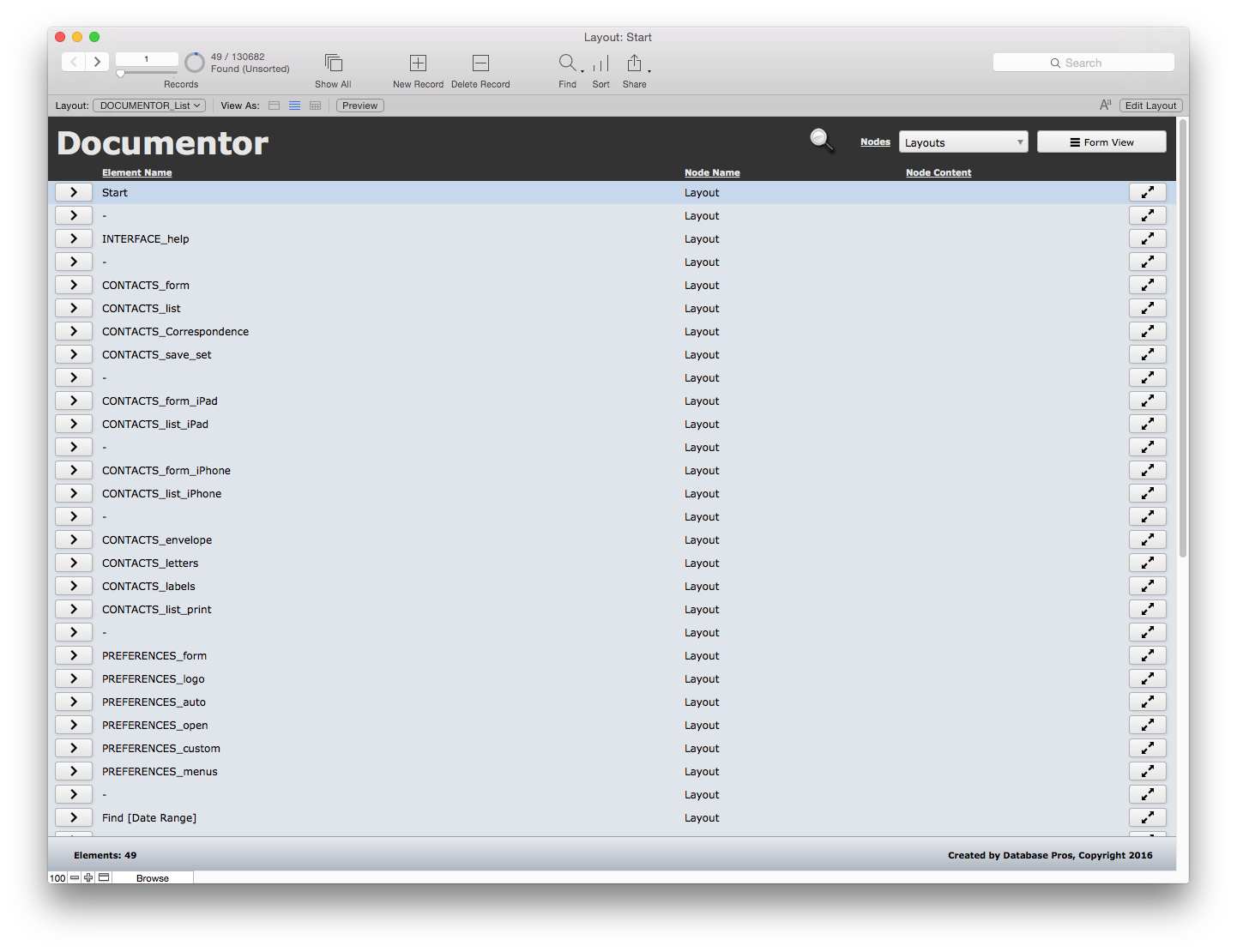This screenshot has width=1237, height=952.
Task: Sort by the Element Name column header
Action: 136,172
